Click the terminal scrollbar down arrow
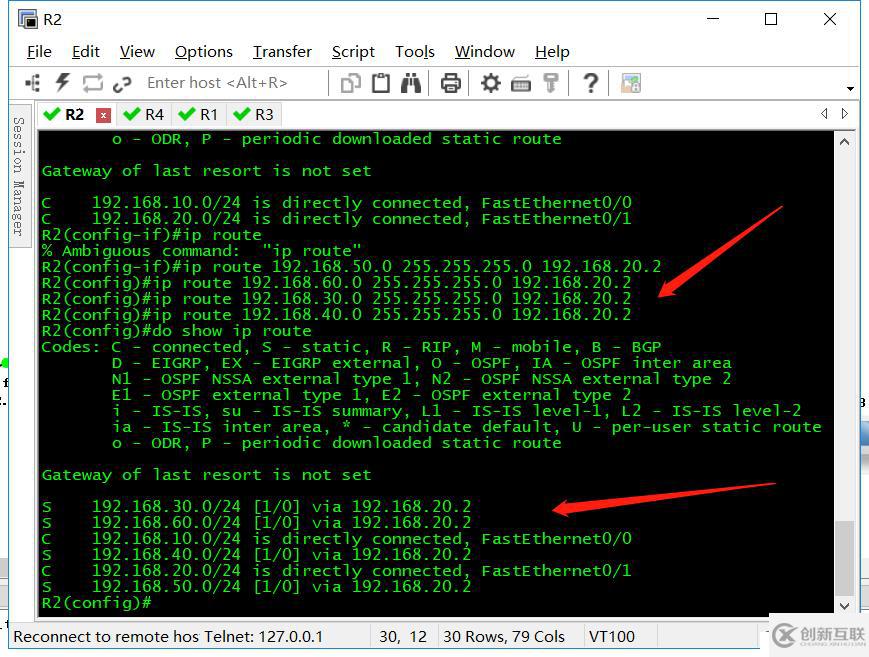The height and width of the screenshot is (657, 869). [845, 606]
